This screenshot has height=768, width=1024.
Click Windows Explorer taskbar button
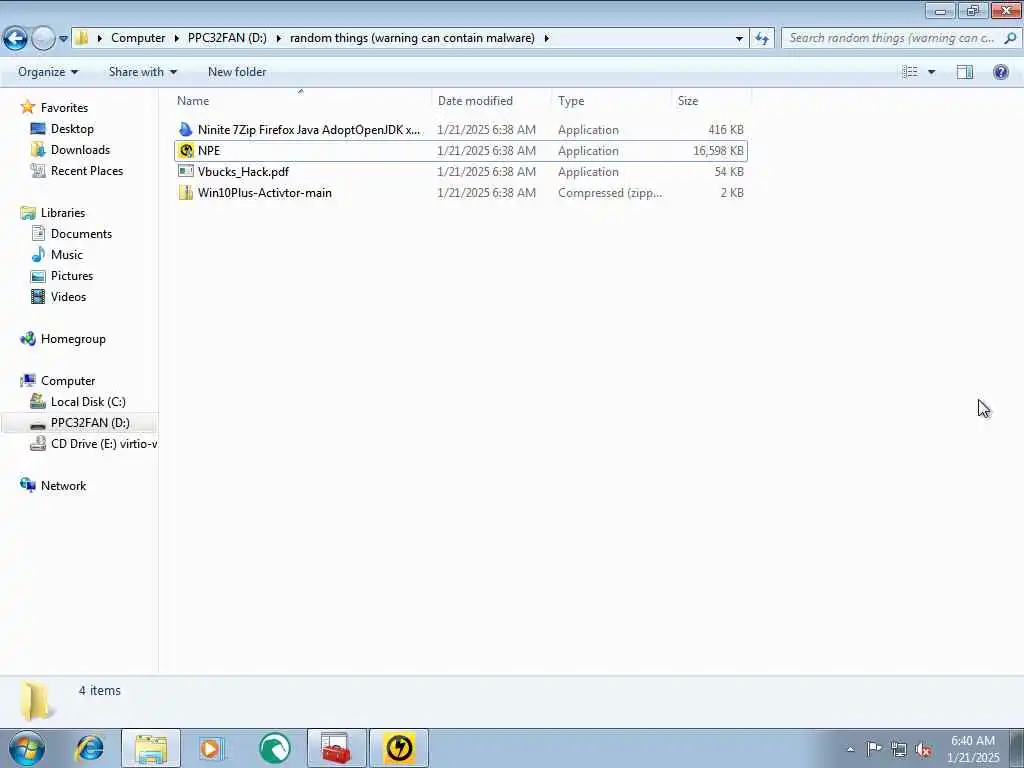pyautogui.click(x=151, y=748)
